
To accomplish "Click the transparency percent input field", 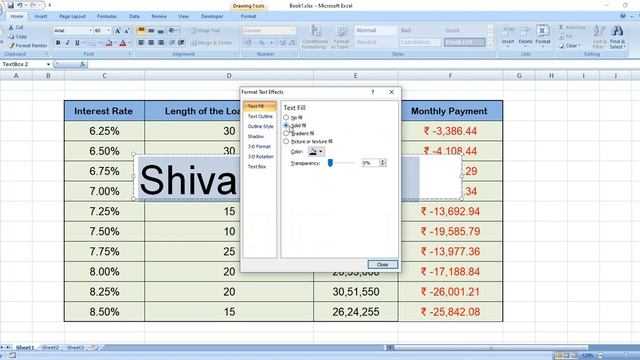I will pos(370,163).
